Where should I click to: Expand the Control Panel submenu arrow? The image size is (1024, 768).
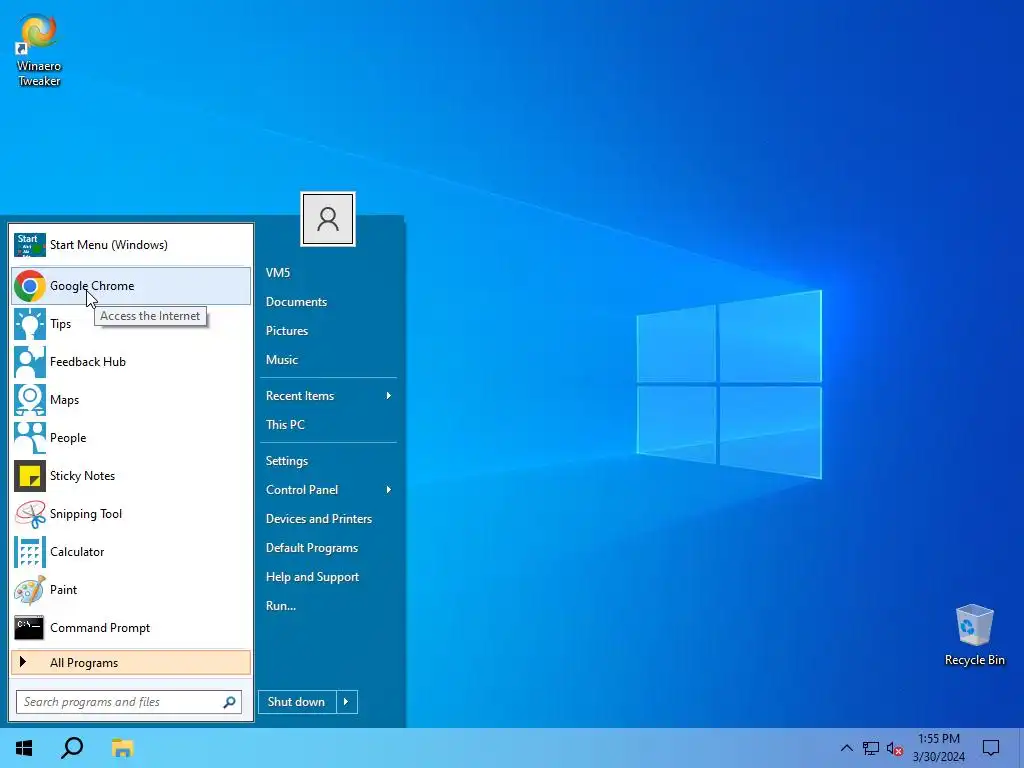pyautogui.click(x=389, y=490)
